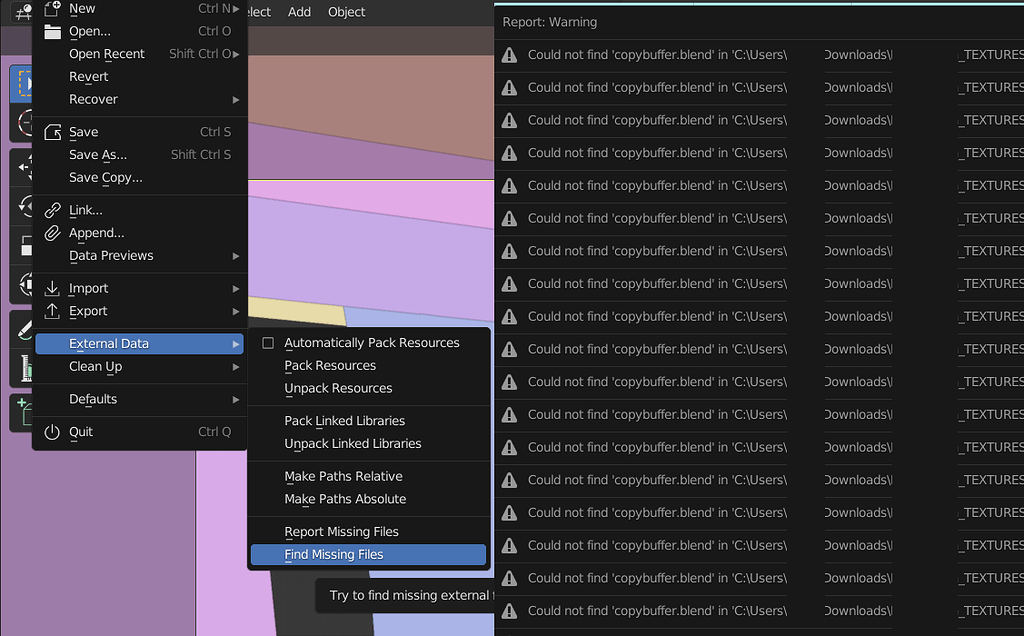This screenshot has height=636, width=1024.
Task: Select the Select Box tool in toolbar
Action: tap(23, 84)
